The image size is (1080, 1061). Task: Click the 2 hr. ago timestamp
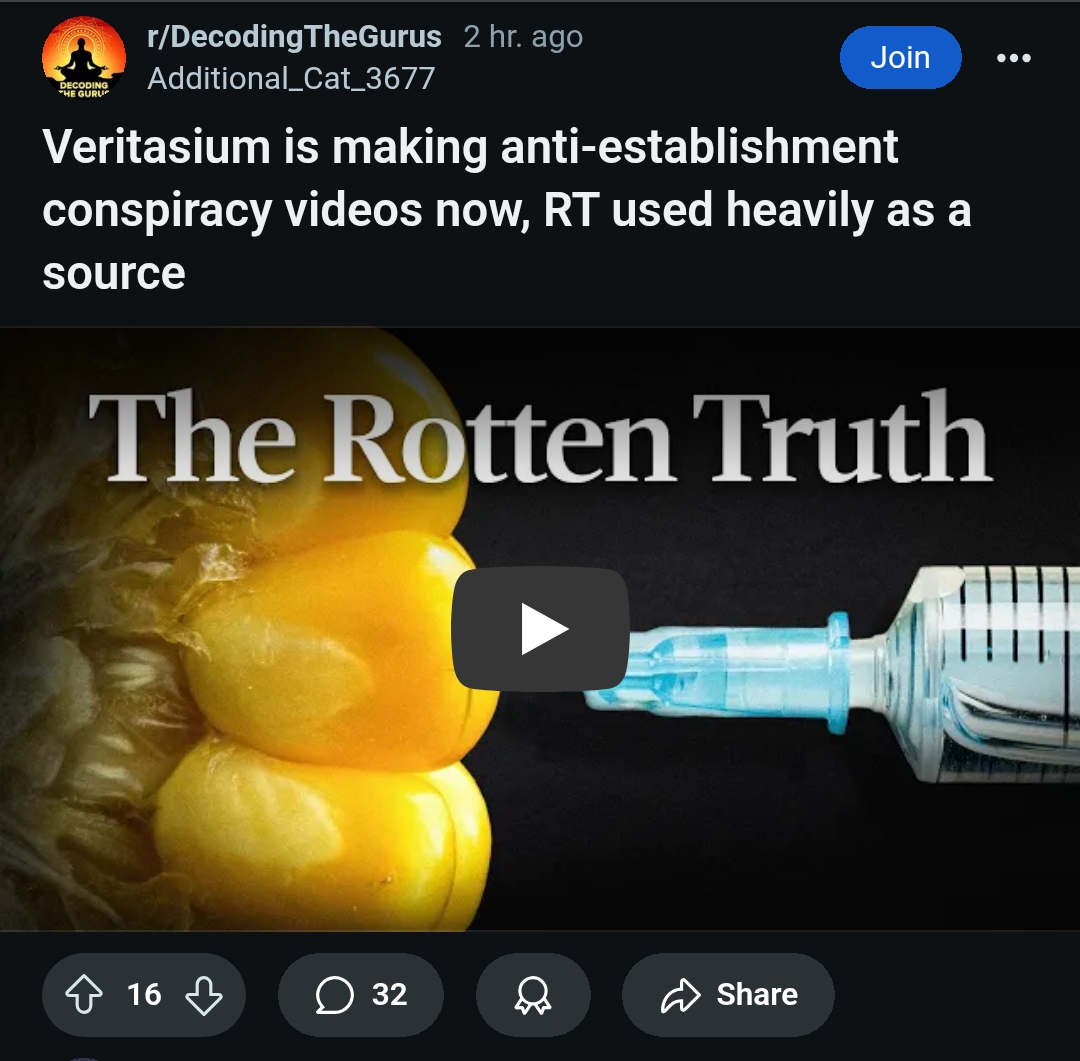(x=523, y=37)
